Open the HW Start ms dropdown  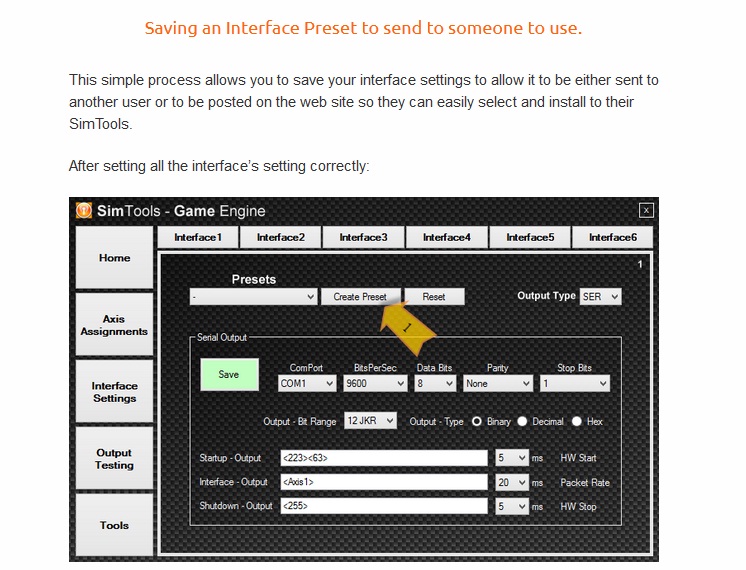point(512,458)
